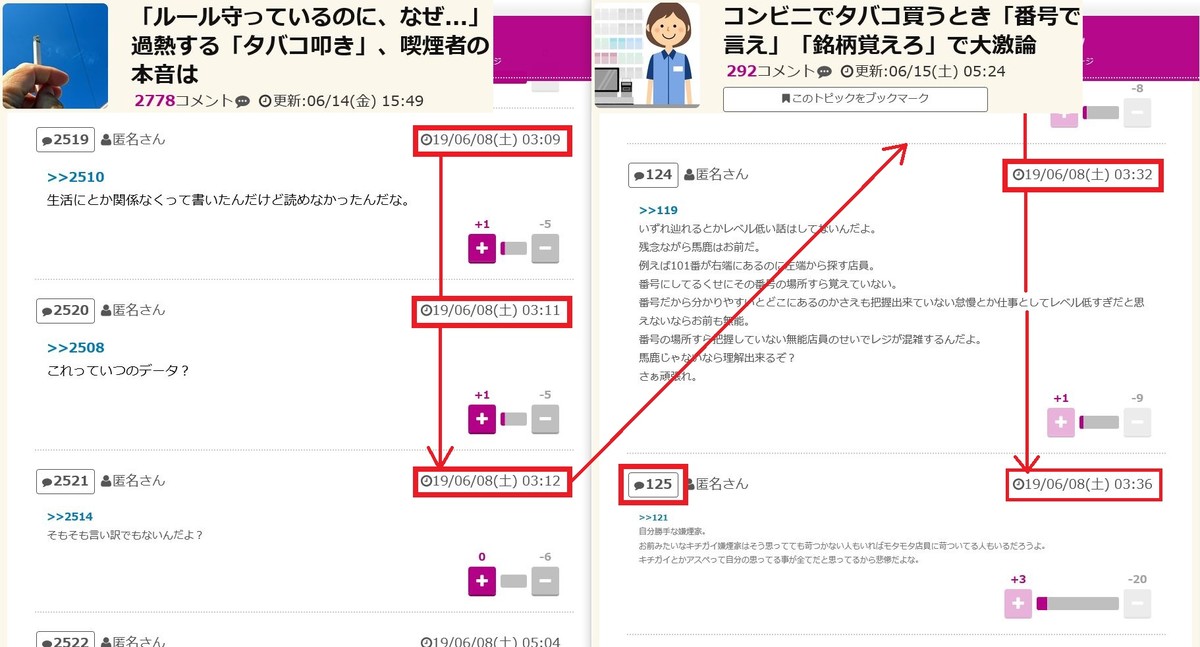Viewport: 1200px width, 647px height.
Task: Follow the >>2508 anchor link
Action: click(75, 348)
